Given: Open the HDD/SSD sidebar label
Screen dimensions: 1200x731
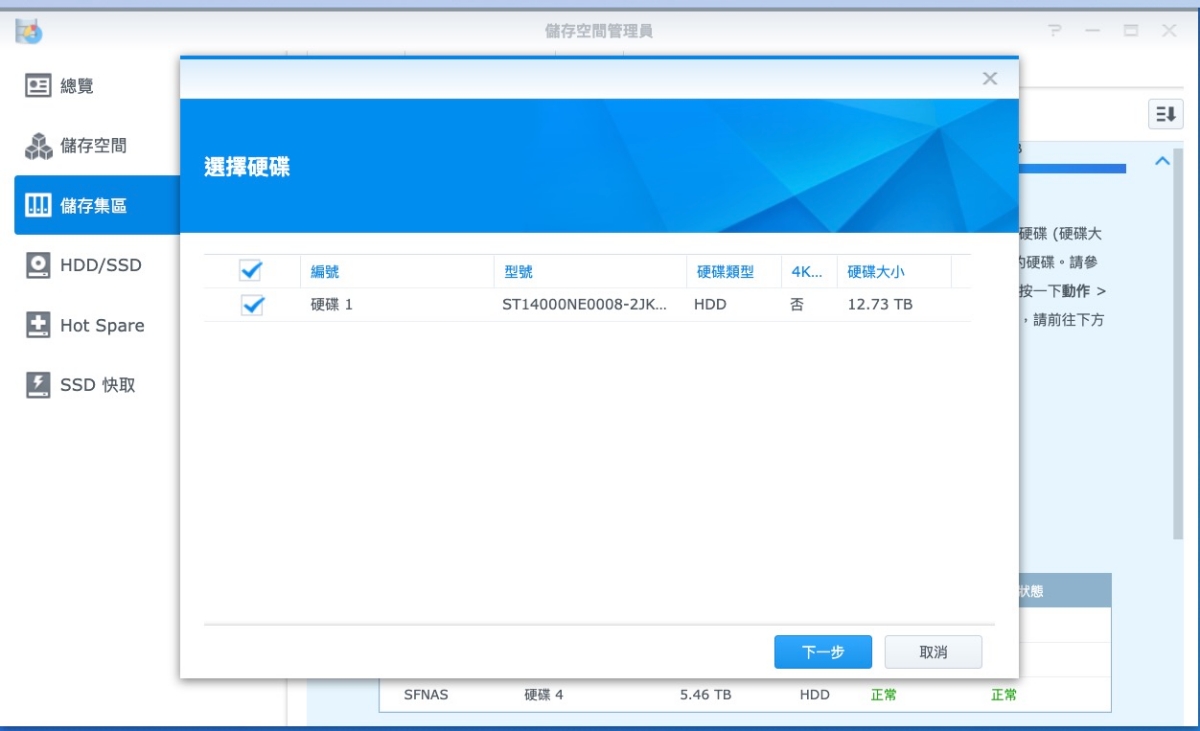Looking at the screenshot, I should click(x=101, y=266).
